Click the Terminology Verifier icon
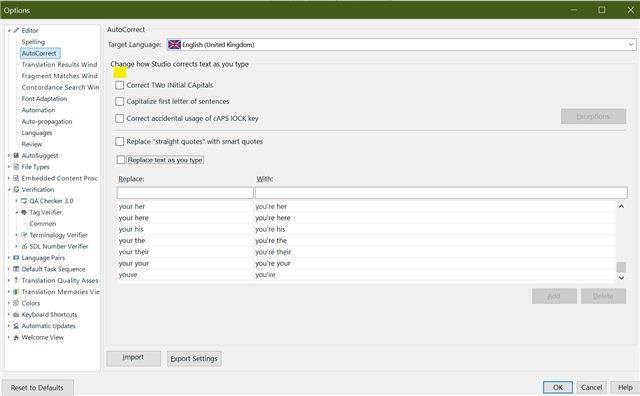 (x=24, y=235)
